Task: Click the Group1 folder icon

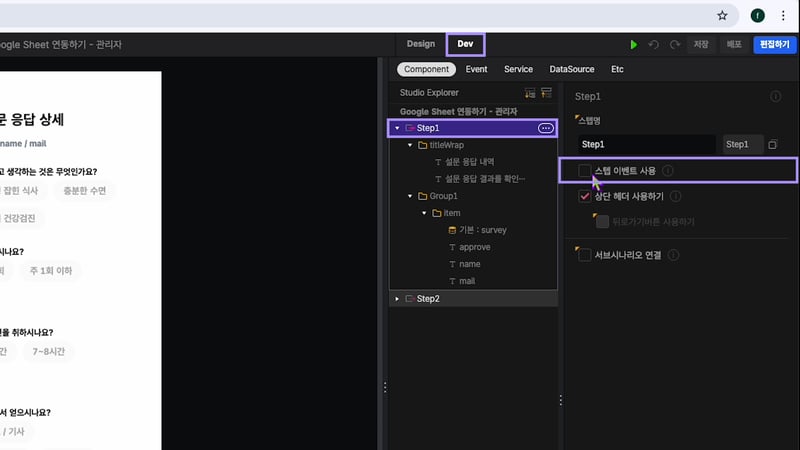Action: 422,196
